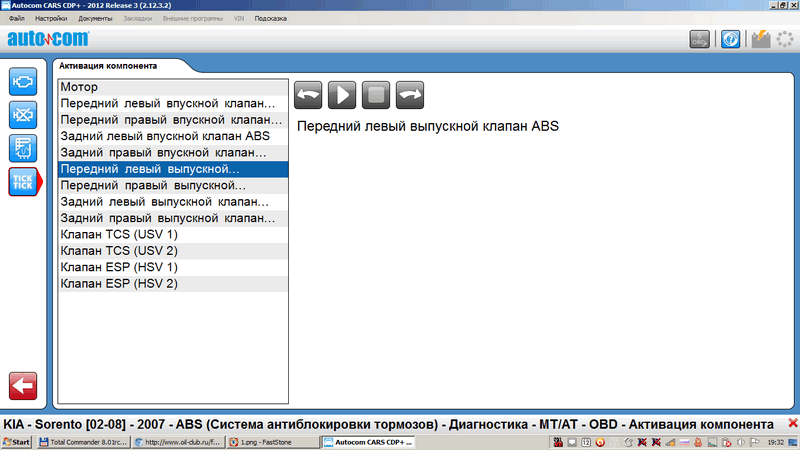Open the Windows Start button

(17, 442)
